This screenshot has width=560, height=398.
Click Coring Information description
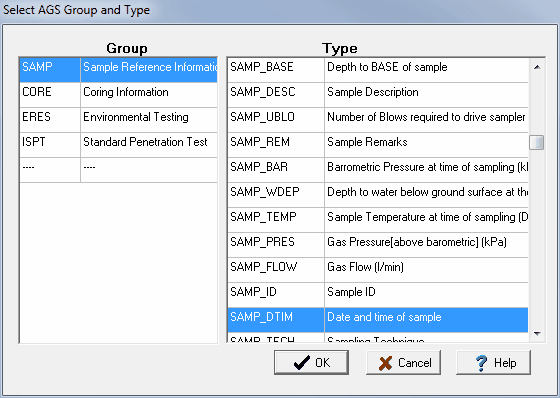149,95
